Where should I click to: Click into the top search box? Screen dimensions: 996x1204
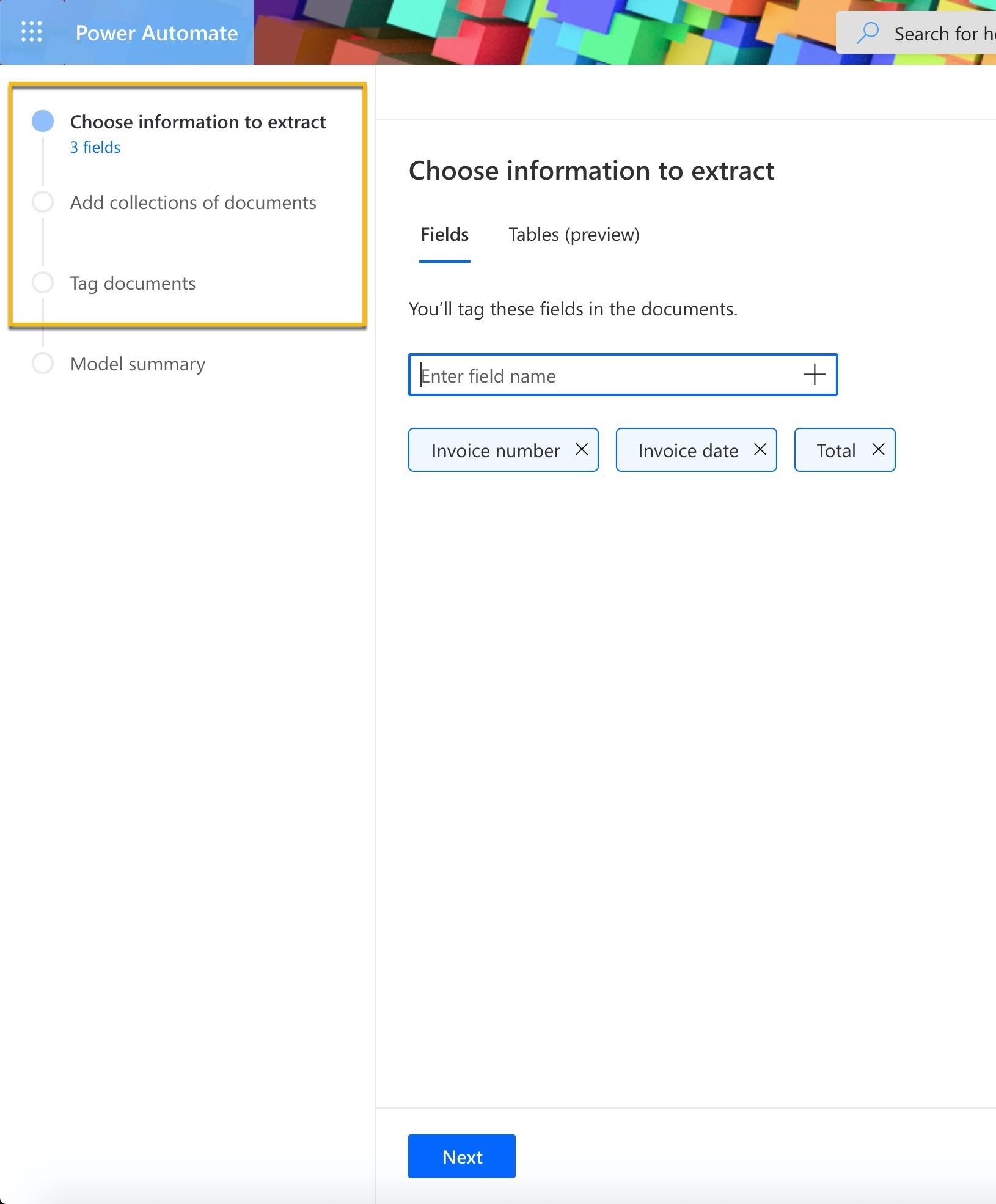point(941,34)
